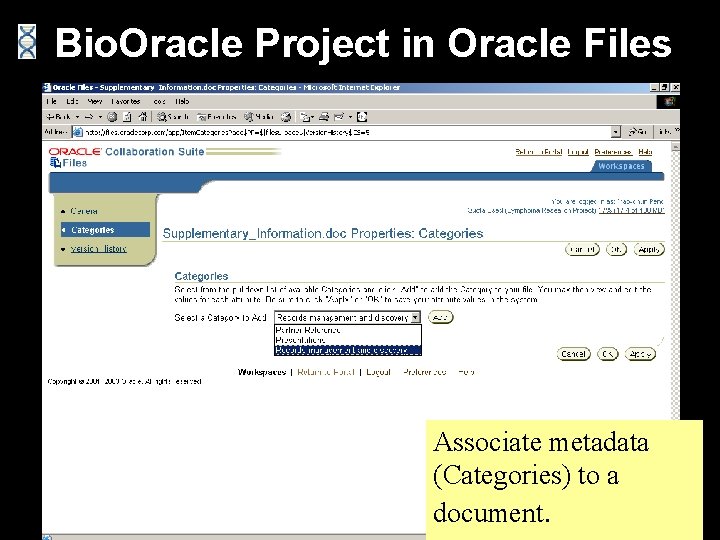Image resolution: width=720 pixels, height=540 pixels.
Task: Click the Refresh page toolbar icon
Action: click(x=127, y=117)
